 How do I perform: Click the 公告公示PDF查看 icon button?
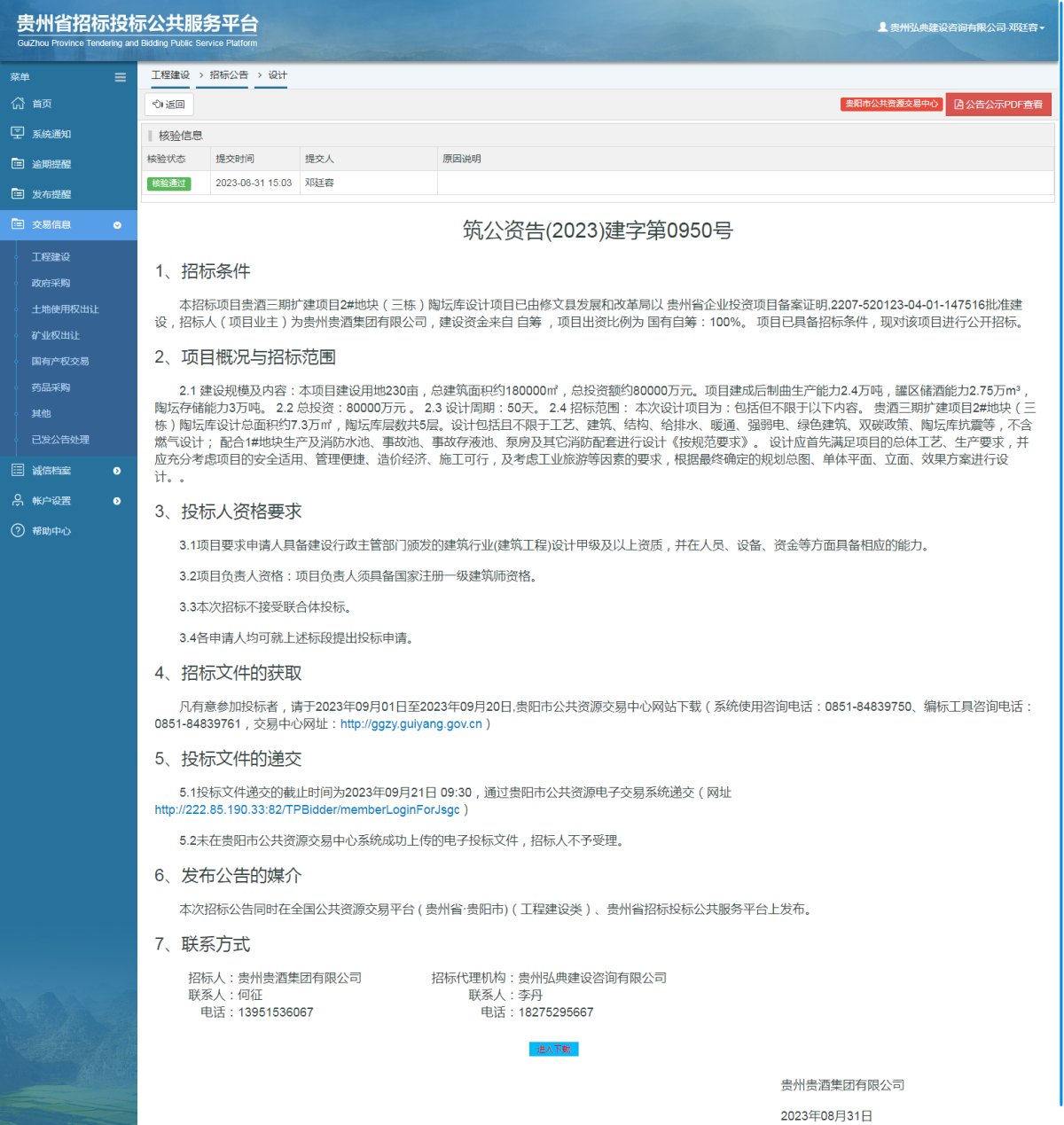[960, 104]
